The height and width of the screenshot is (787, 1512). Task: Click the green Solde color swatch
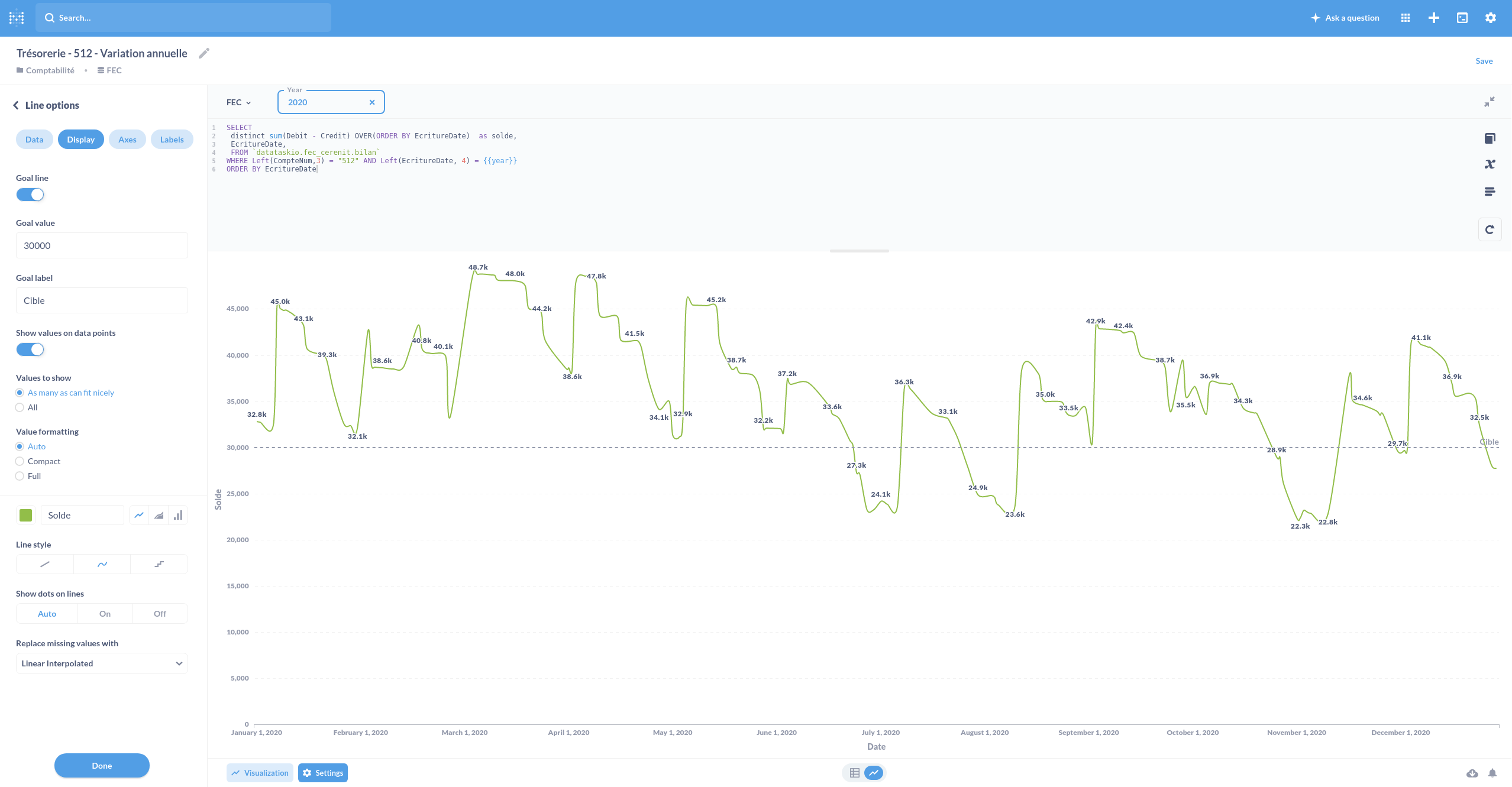(x=26, y=515)
